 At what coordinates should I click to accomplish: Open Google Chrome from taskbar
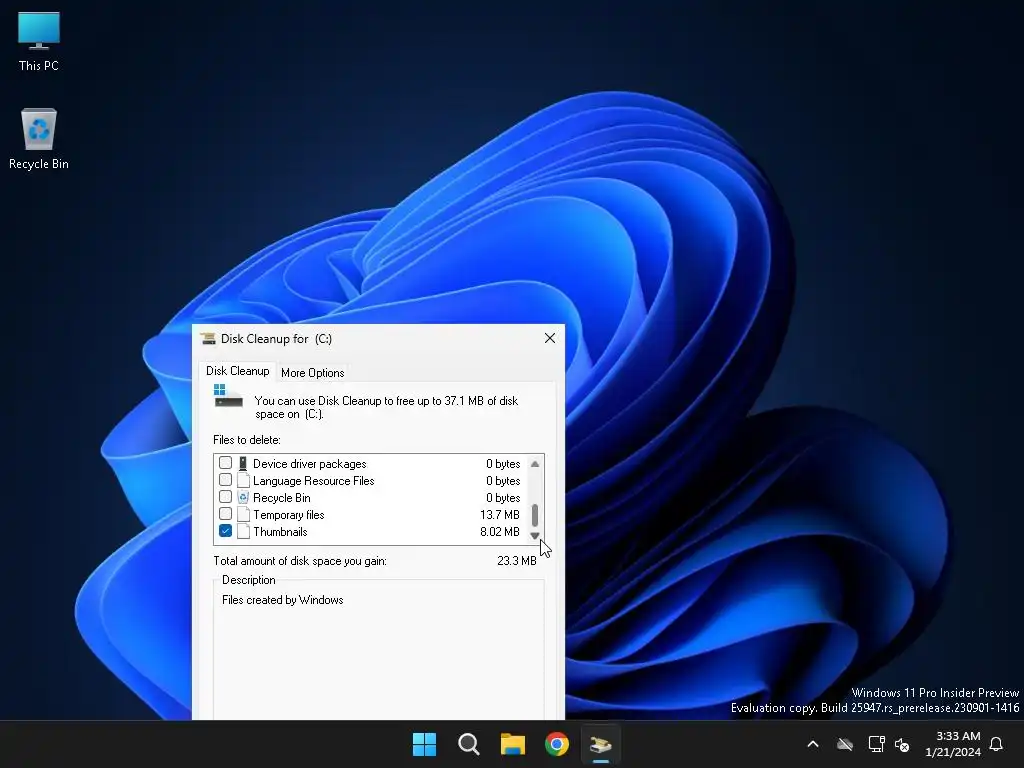557,744
